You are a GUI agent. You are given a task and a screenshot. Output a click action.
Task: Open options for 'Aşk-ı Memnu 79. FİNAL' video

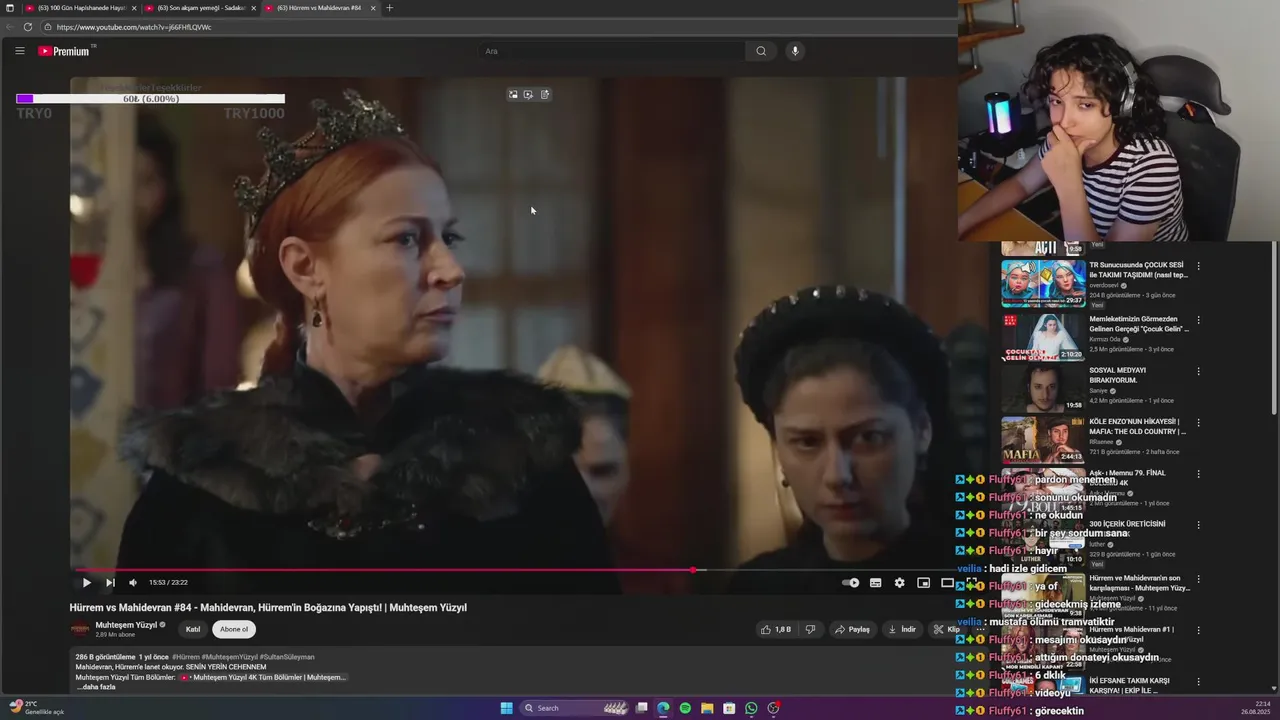point(1198,473)
